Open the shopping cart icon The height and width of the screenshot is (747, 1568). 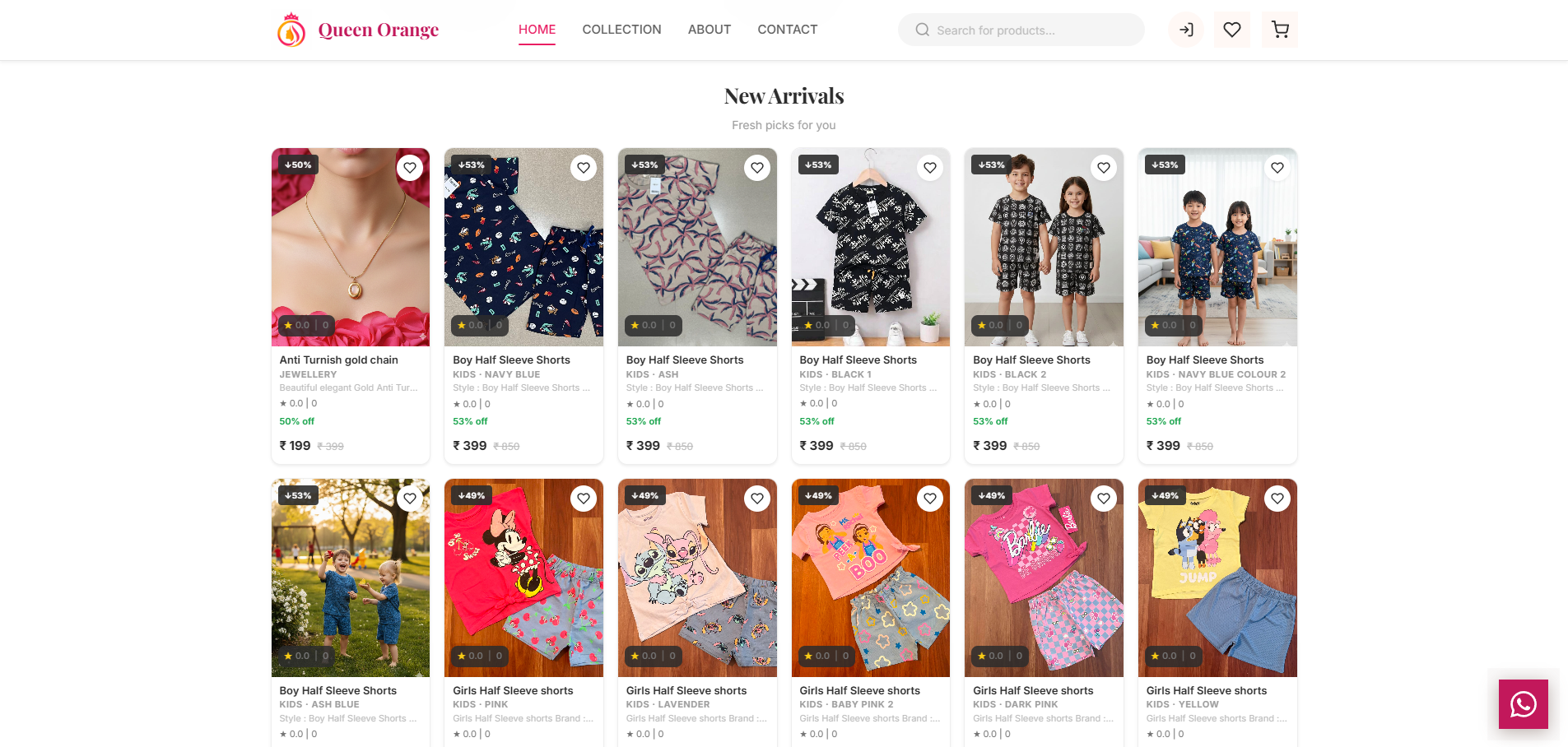(1280, 30)
